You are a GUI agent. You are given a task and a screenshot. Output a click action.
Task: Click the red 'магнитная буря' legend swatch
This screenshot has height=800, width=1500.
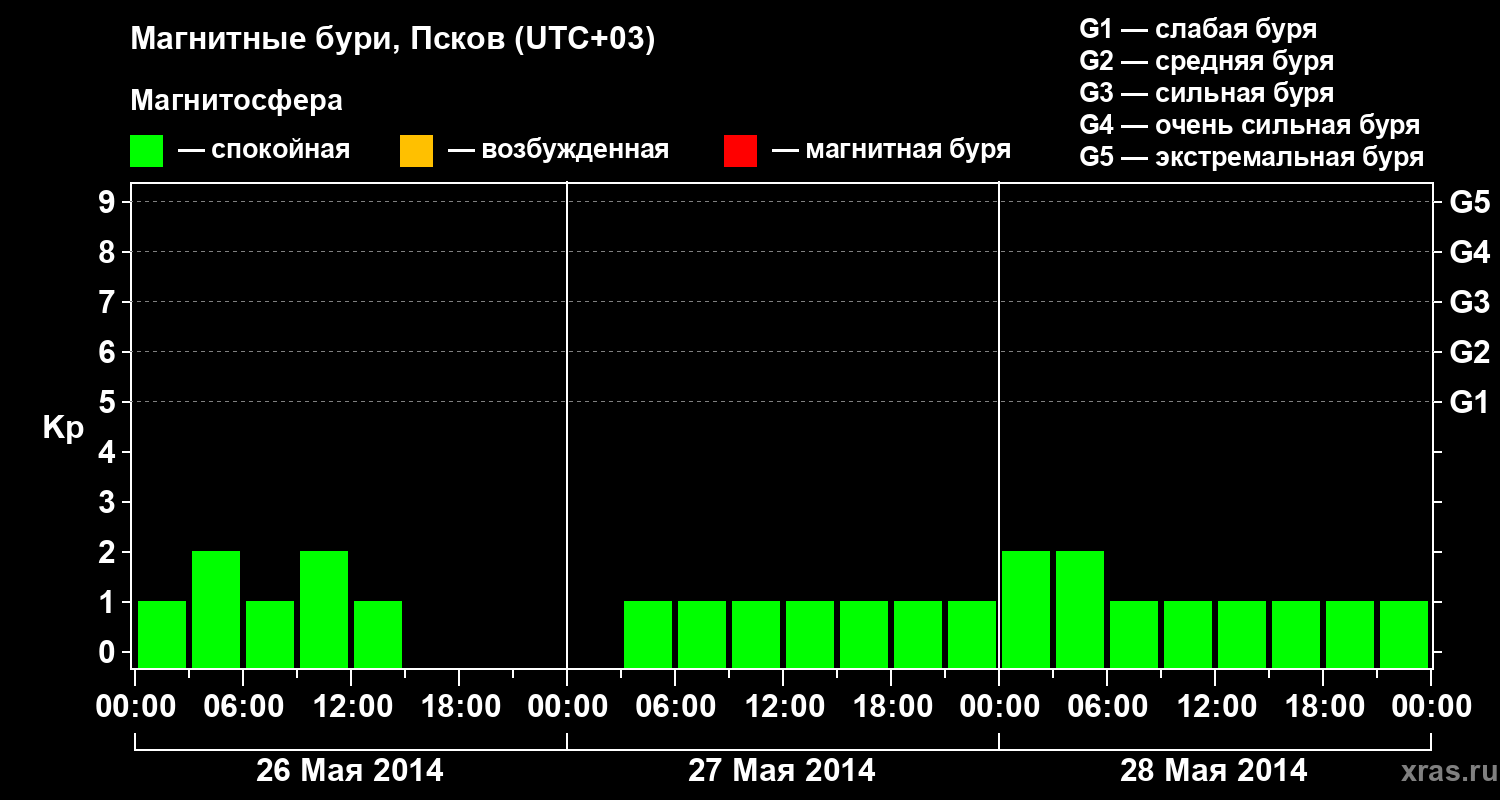(740, 151)
